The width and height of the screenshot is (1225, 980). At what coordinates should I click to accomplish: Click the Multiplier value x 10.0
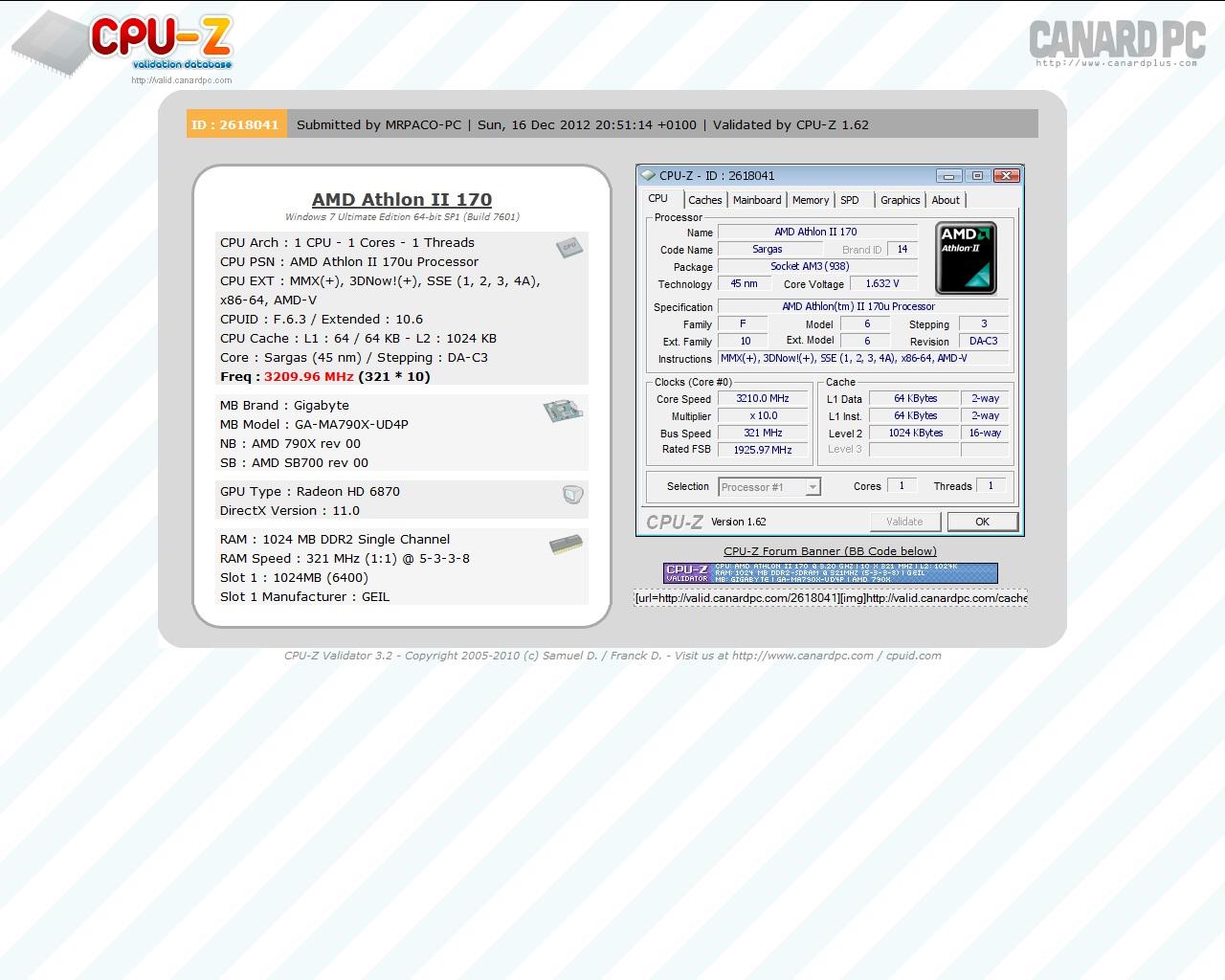point(763,415)
